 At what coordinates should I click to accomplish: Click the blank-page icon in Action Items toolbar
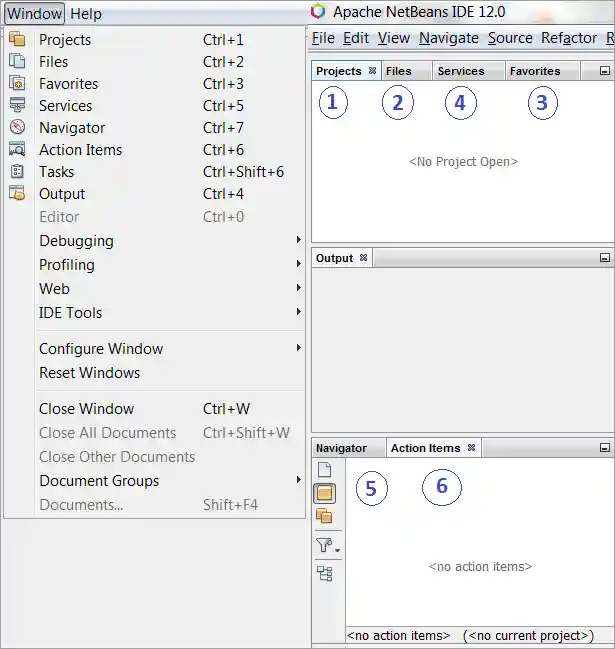coord(324,470)
